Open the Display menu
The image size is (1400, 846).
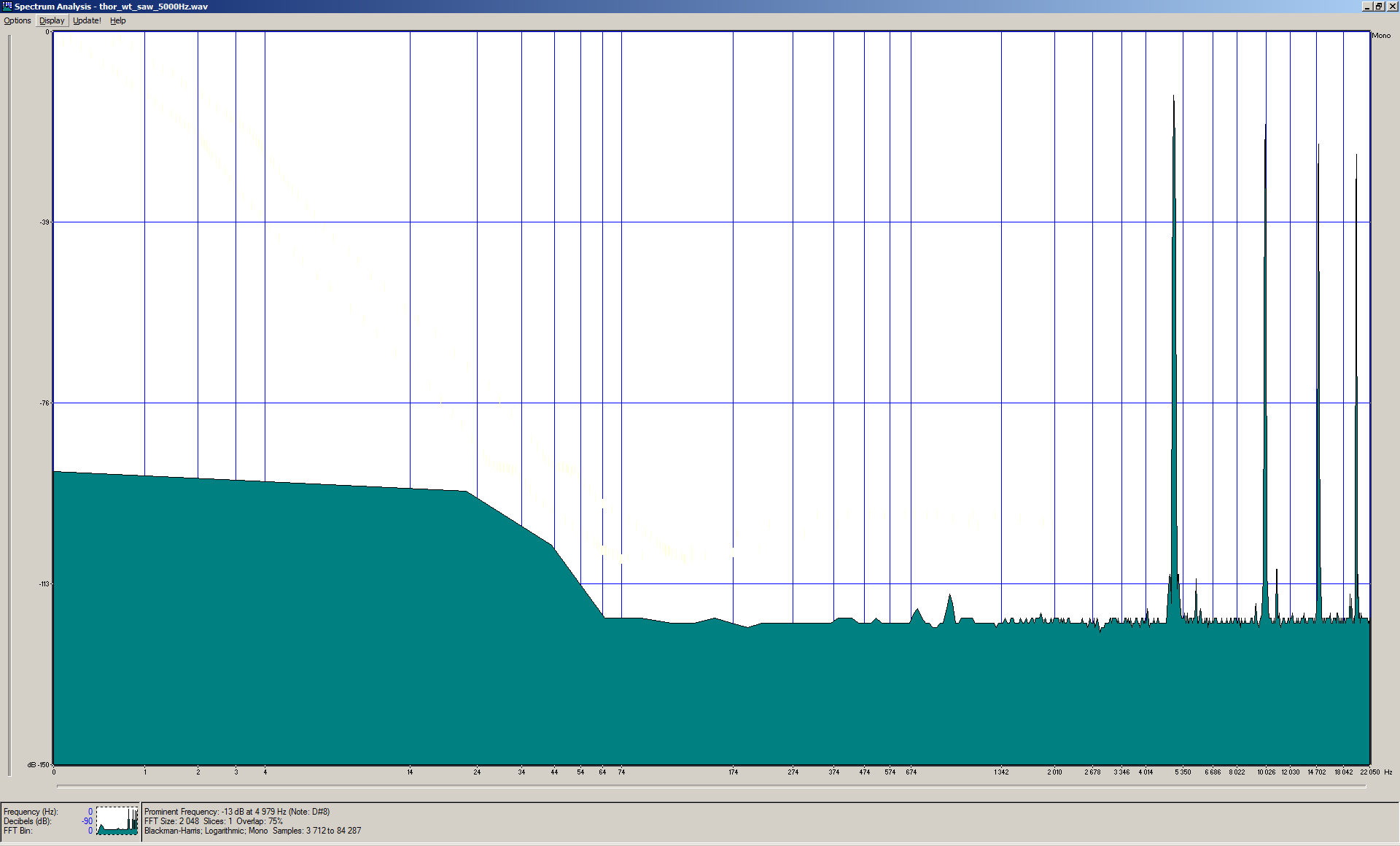coord(52,20)
